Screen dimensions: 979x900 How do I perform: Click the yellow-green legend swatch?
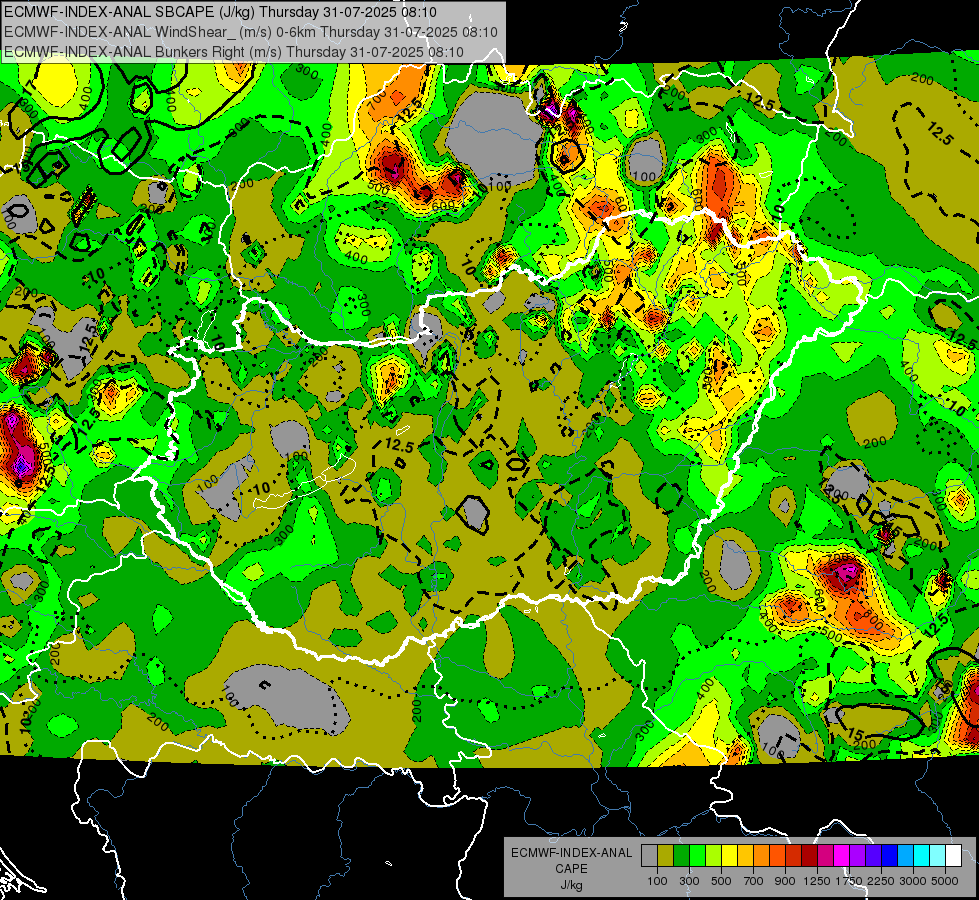tap(713, 856)
